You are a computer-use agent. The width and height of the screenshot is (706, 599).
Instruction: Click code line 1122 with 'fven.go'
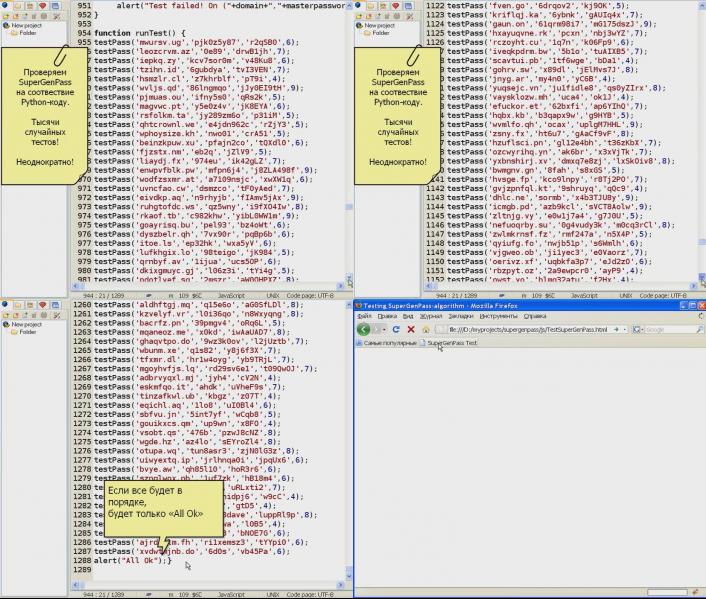click(538, 5)
